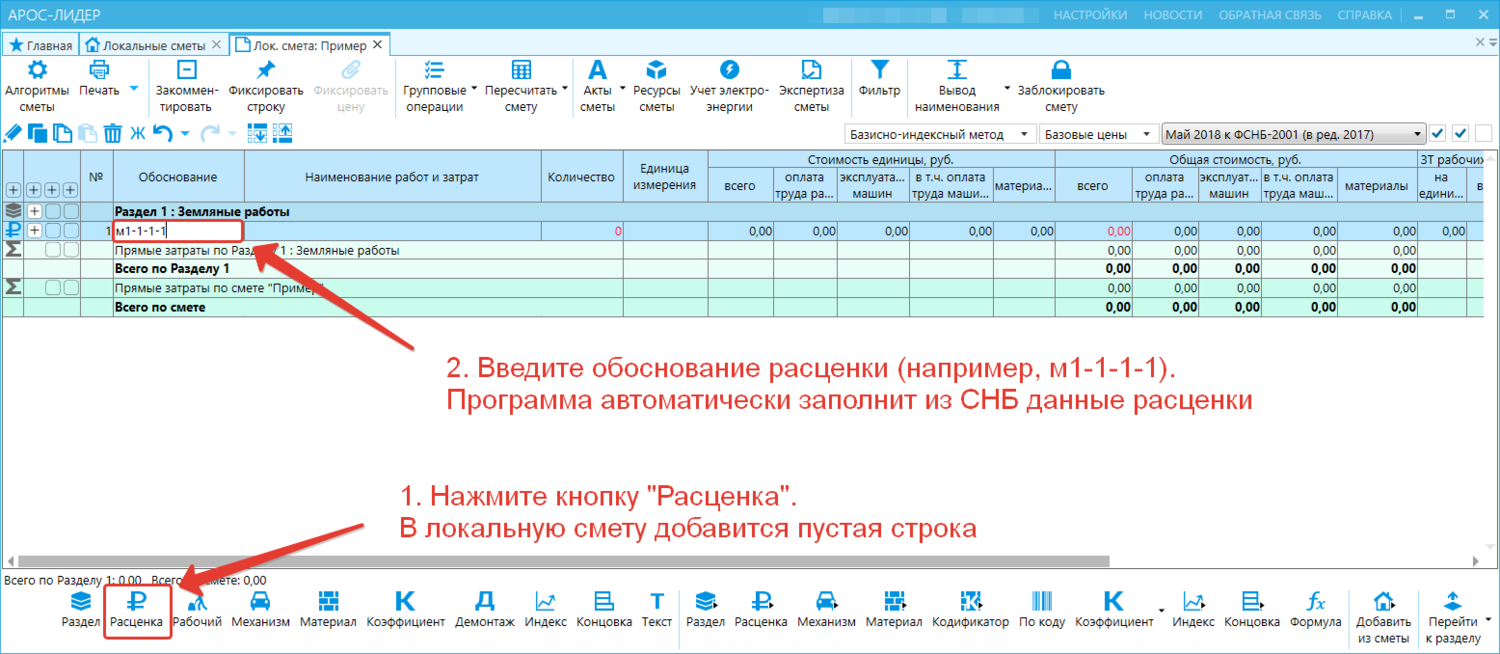Click the horizontal table scrollbar

tap(564, 560)
